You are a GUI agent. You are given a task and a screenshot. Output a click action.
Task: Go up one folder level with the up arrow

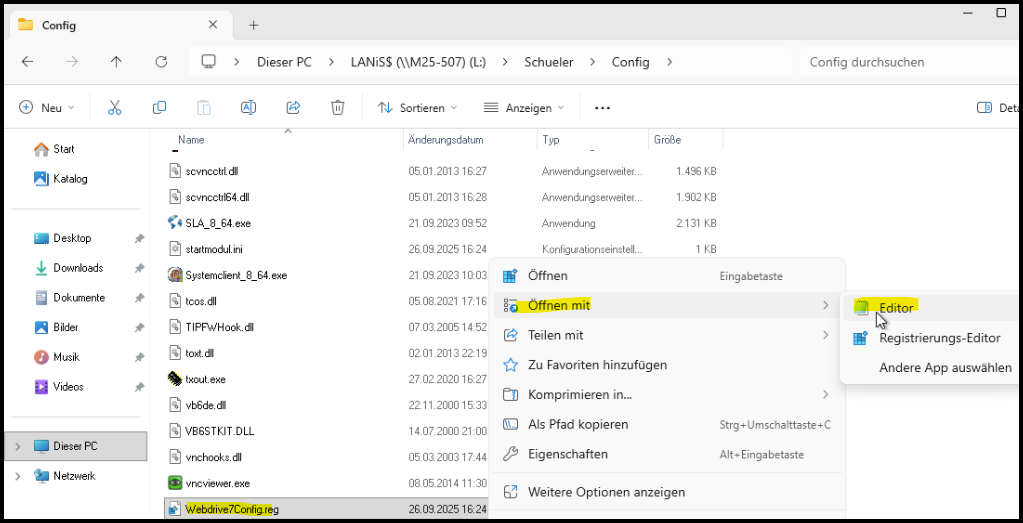coord(116,62)
